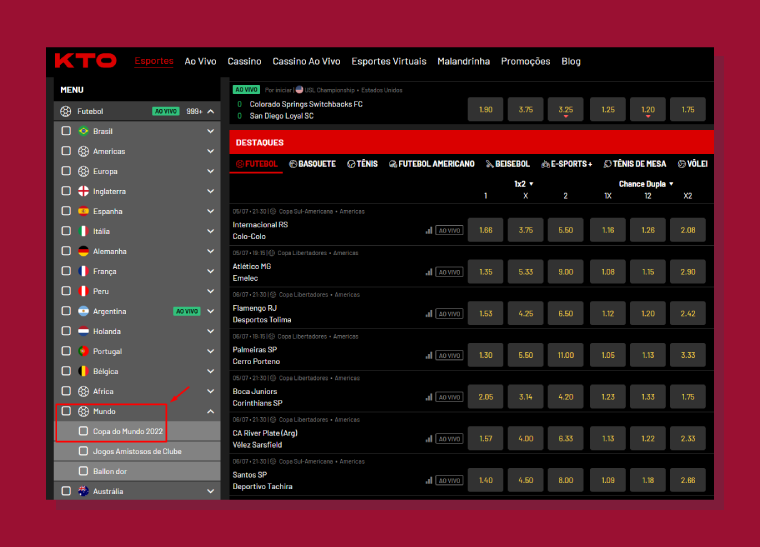Click the Bélgica flag icon

click(x=83, y=371)
